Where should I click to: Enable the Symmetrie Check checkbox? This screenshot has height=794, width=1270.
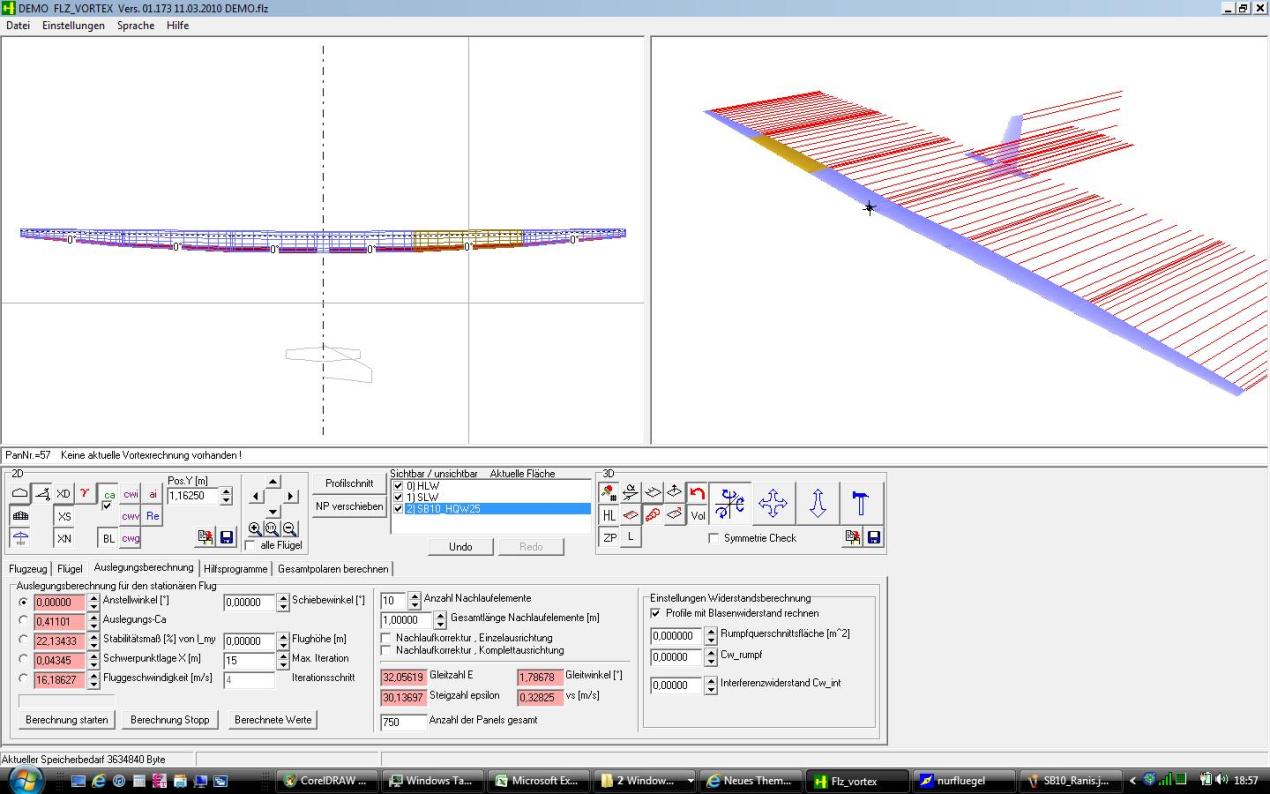click(x=713, y=539)
